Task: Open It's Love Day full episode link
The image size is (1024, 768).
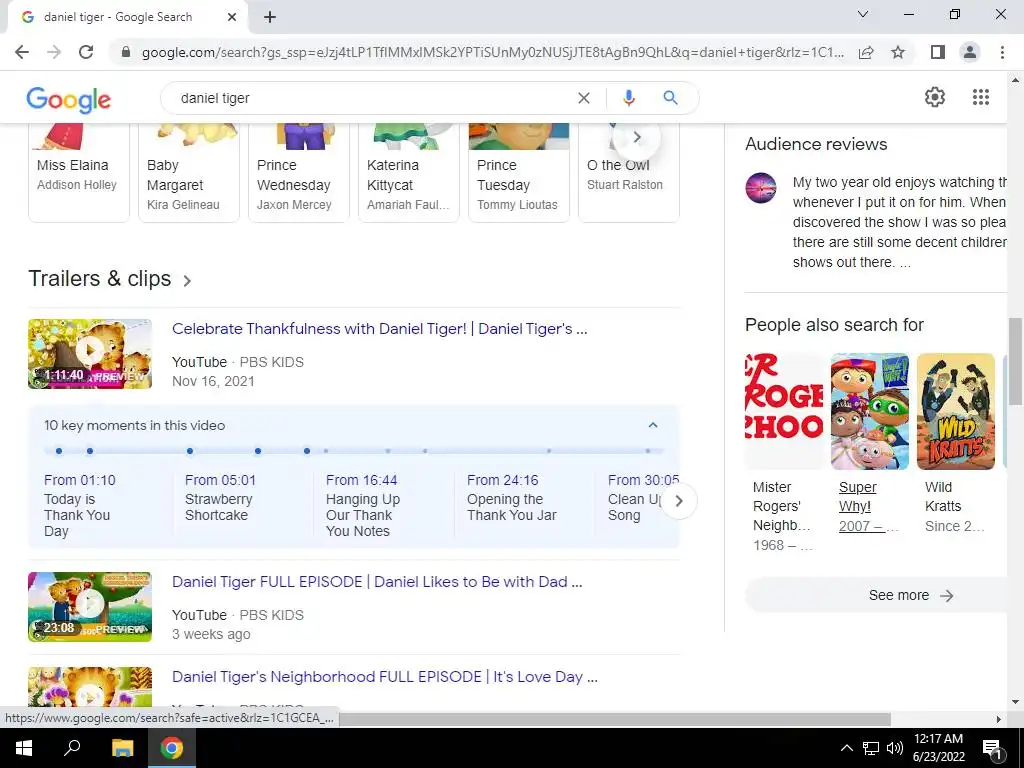Action: [x=385, y=677]
